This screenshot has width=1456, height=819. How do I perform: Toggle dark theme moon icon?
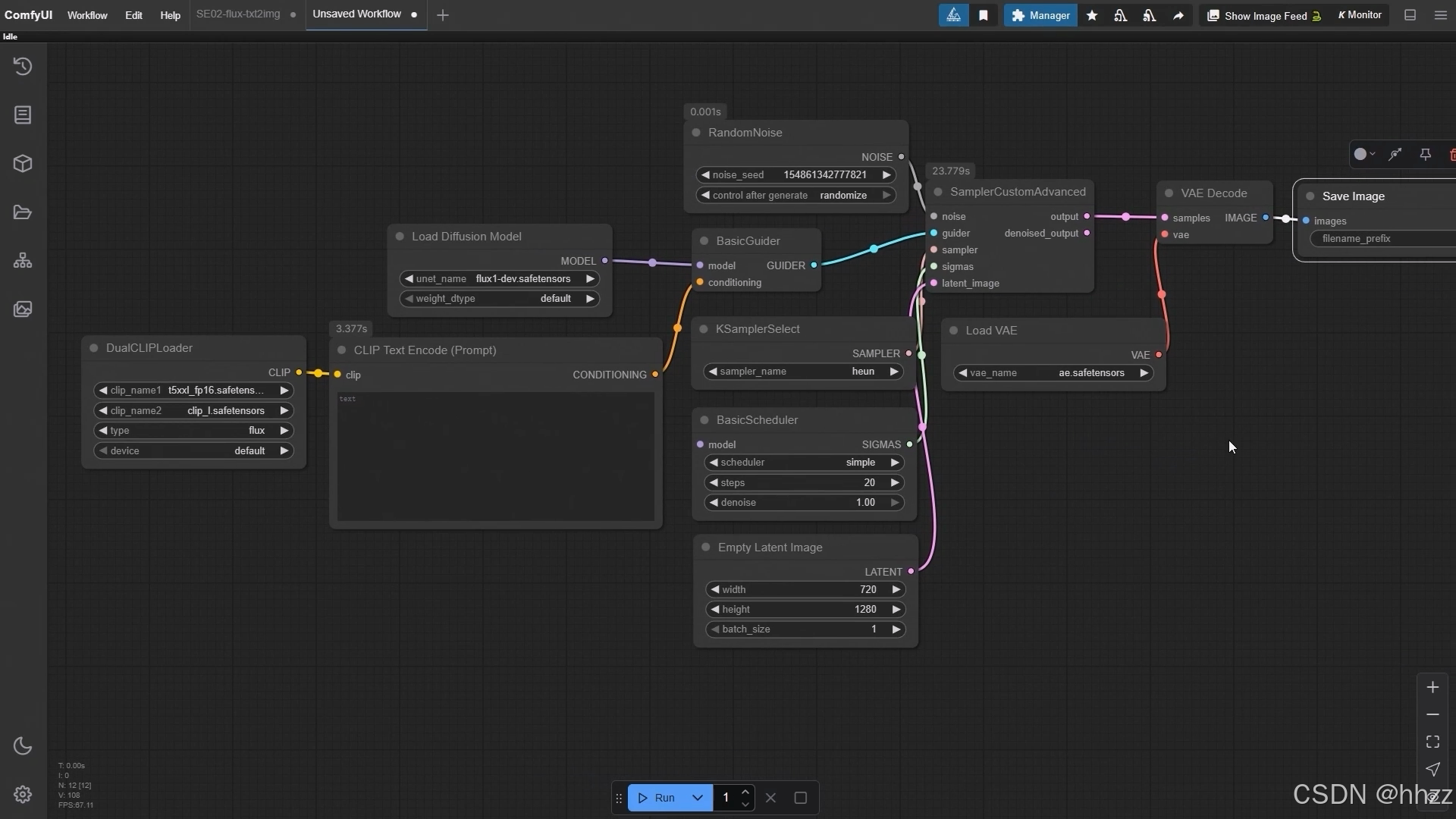23,746
